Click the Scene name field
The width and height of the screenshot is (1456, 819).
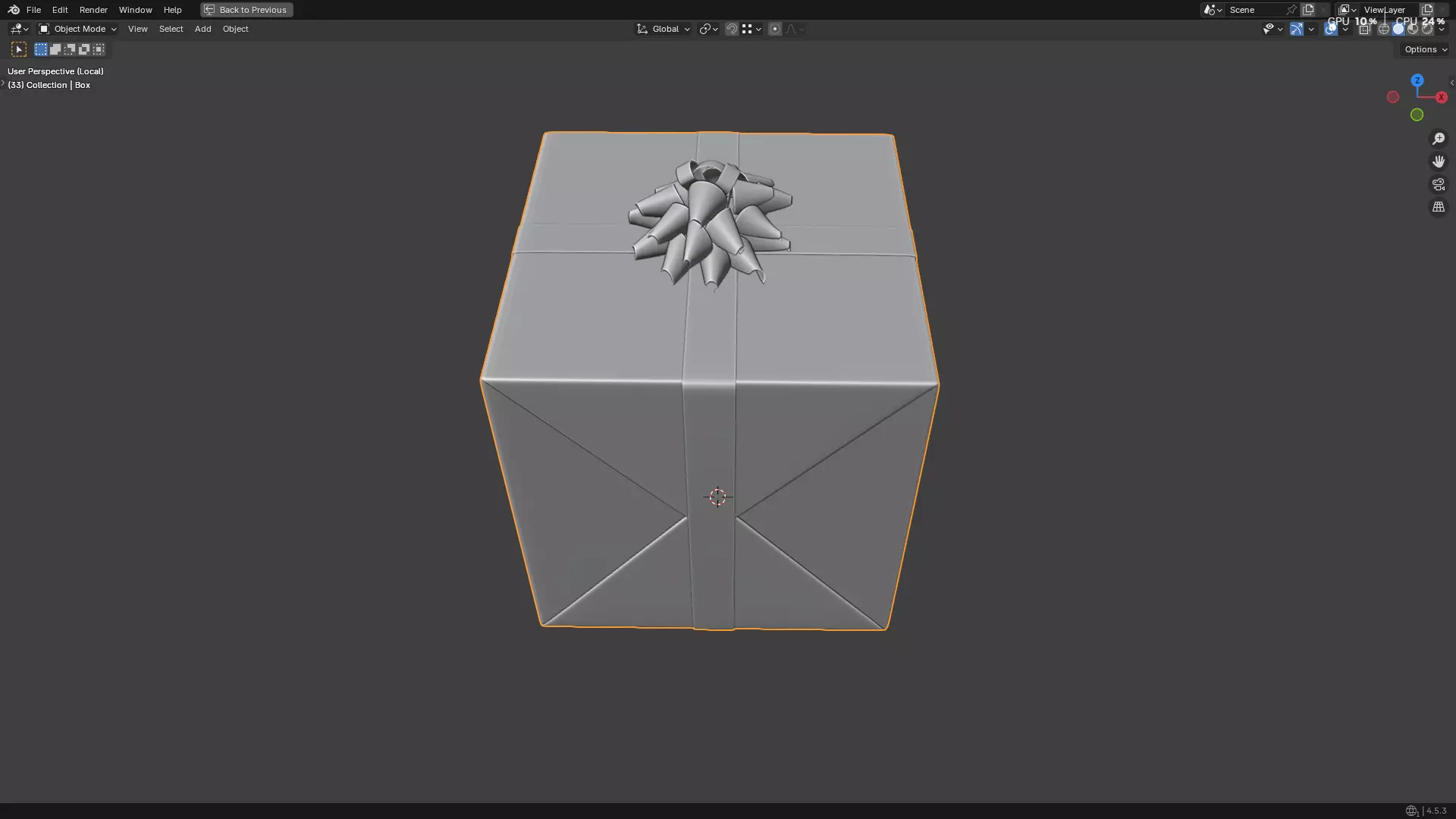coord(1254,10)
